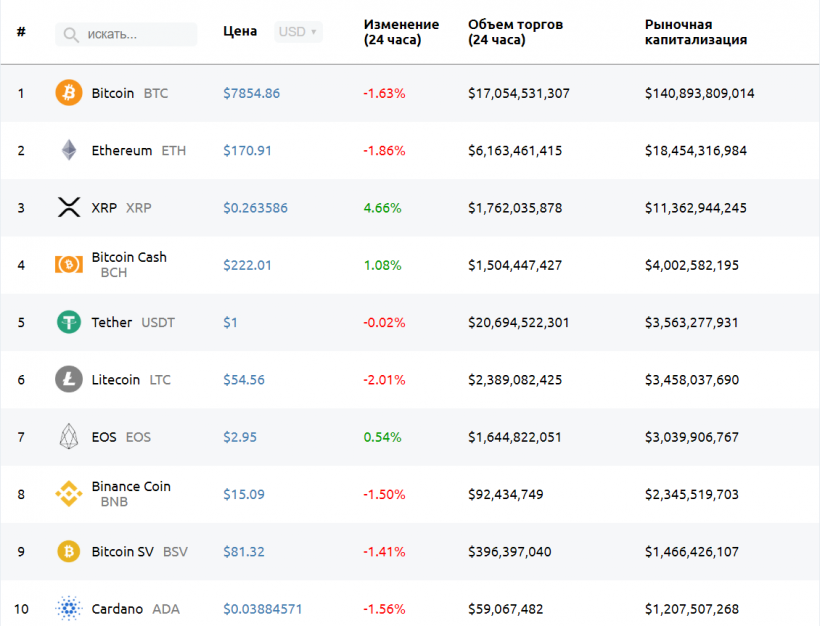Viewport: 820px width, 626px height.
Task: Sort by the Цена column header
Action: [240, 31]
